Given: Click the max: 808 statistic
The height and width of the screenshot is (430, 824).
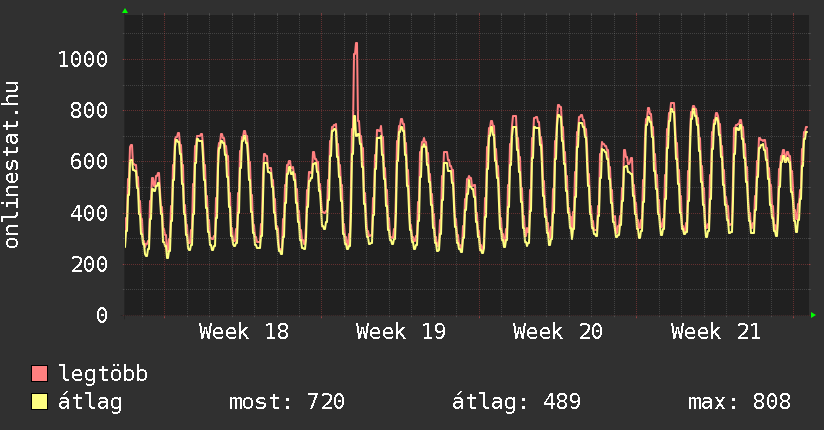Looking at the screenshot, I should coord(739,402).
